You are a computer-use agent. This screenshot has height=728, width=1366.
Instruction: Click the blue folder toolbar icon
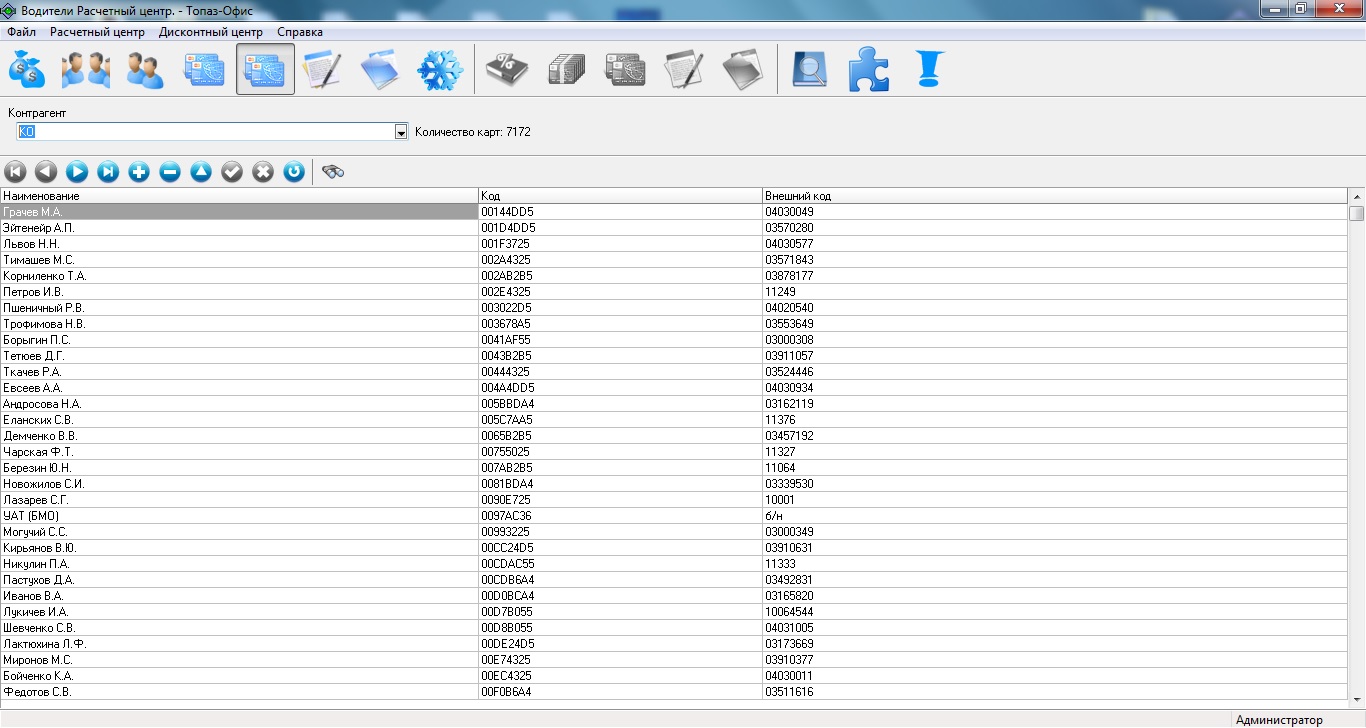380,69
